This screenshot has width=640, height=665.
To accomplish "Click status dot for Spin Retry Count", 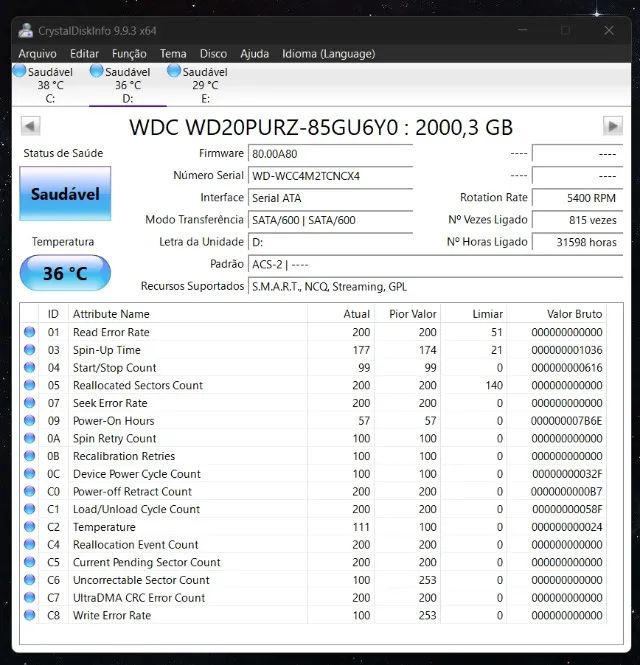I will coord(29,438).
